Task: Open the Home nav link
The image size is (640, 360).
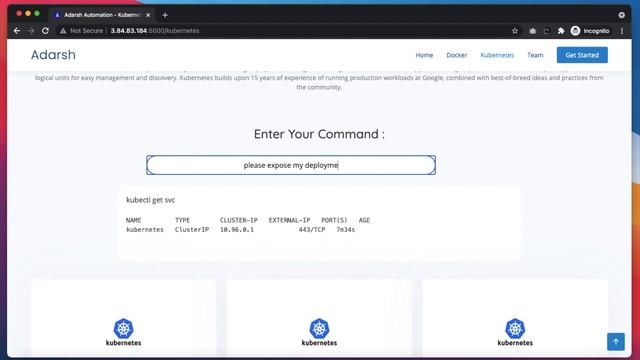Action: click(x=424, y=55)
